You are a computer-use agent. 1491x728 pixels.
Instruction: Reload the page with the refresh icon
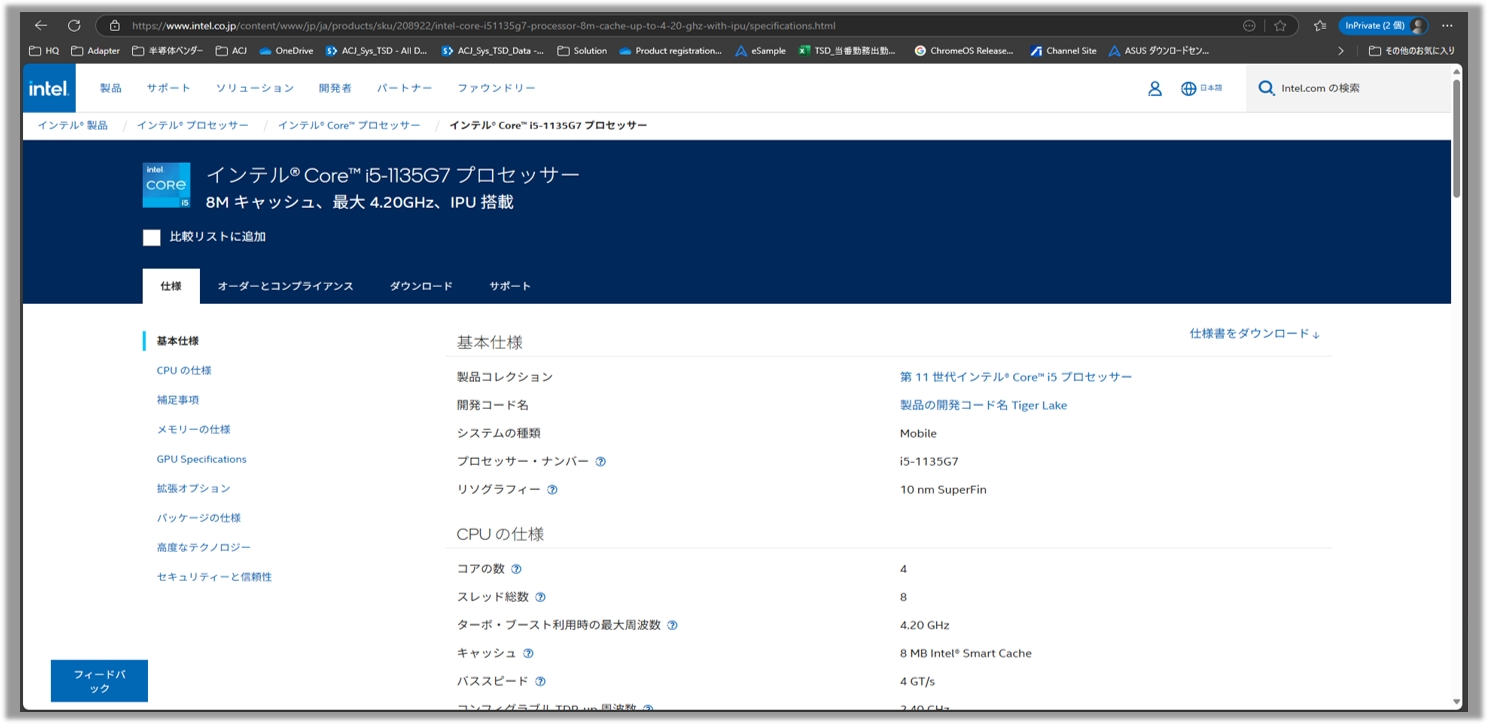tap(74, 25)
